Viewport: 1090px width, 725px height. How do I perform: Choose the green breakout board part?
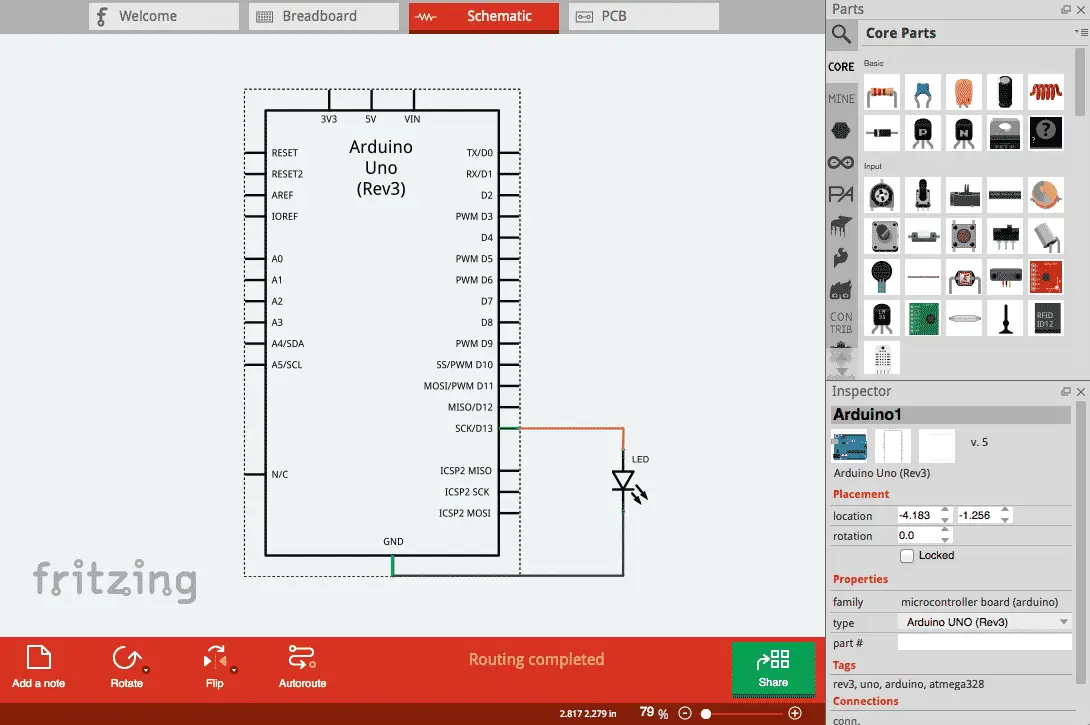click(x=922, y=318)
